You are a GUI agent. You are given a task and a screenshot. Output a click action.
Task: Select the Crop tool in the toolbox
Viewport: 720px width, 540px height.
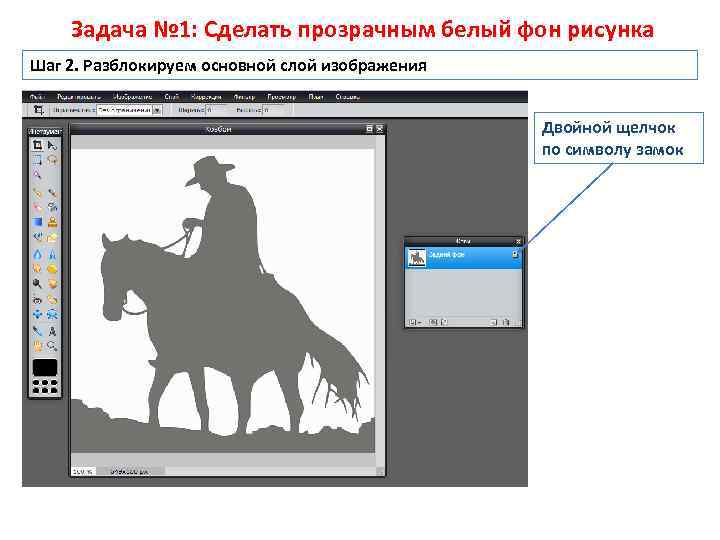tap(38, 146)
